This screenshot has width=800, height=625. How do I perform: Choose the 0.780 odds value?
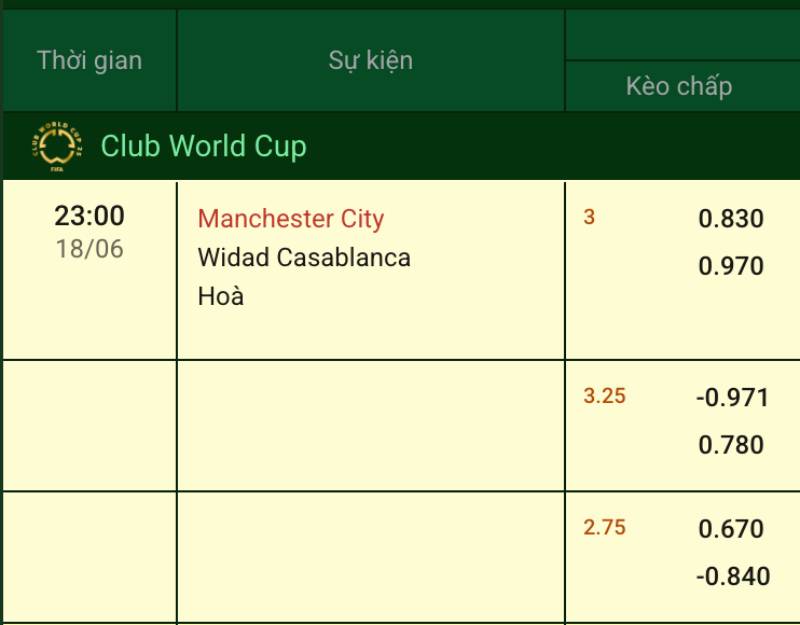(x=731, y=444)
